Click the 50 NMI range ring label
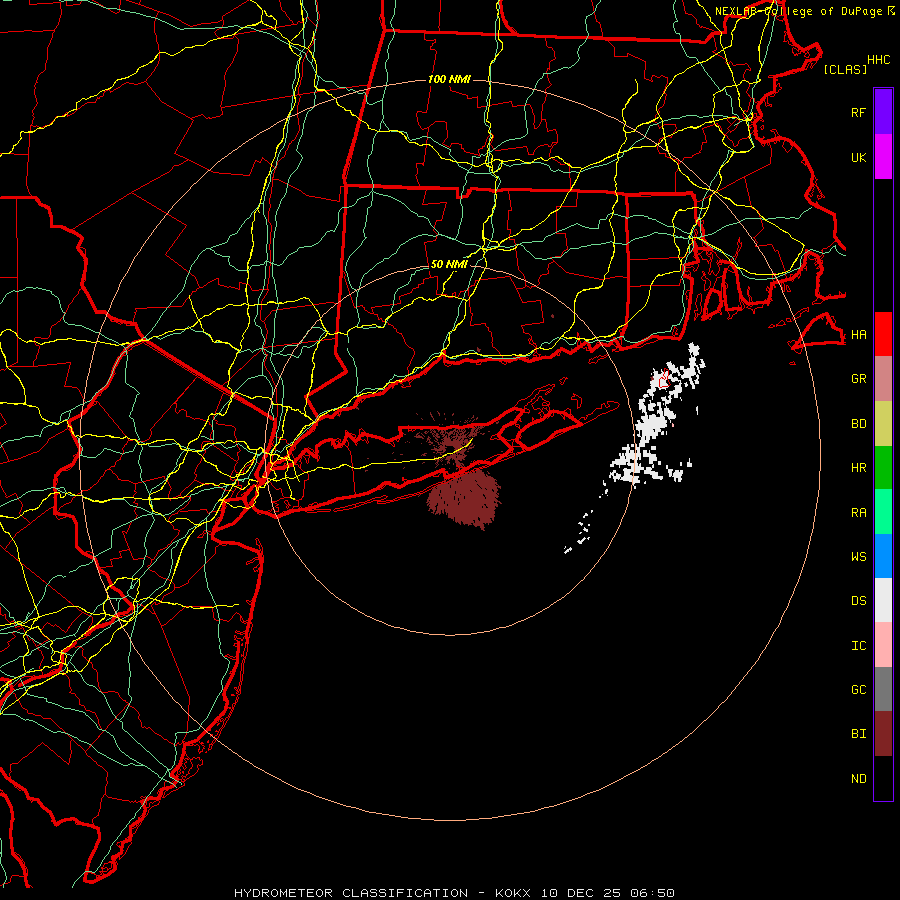The height and width of the screenshot is (900, 900). click(x=449, y=264)
